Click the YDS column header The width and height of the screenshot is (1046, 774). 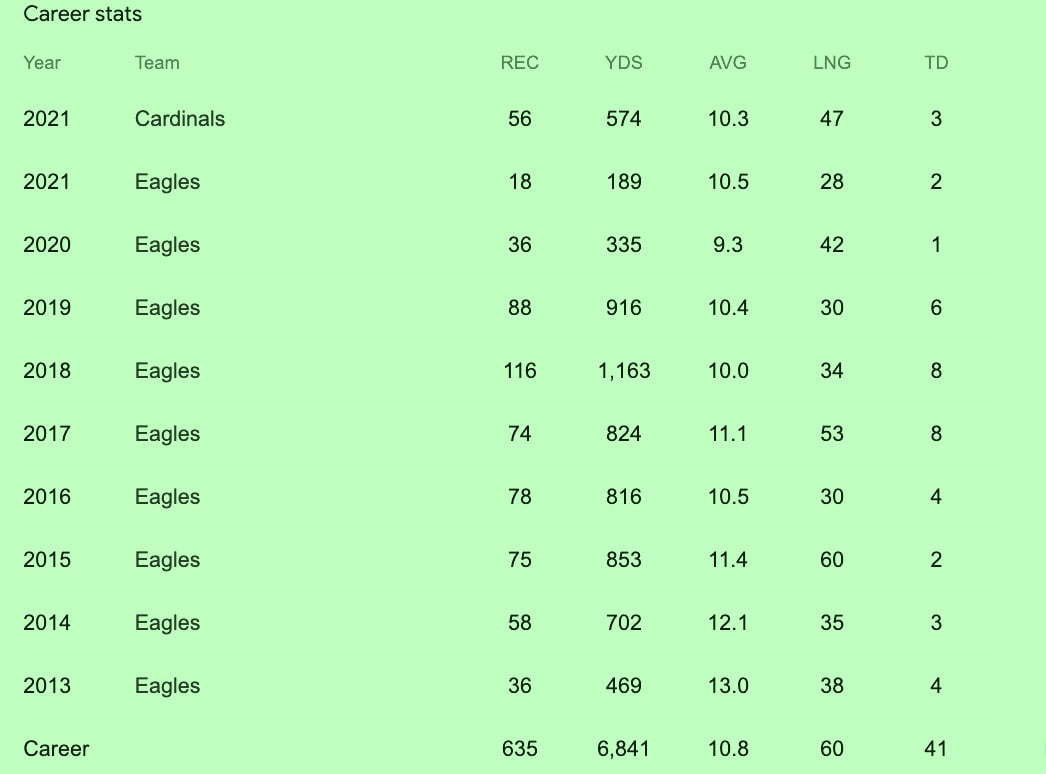[x=624, y=63]
